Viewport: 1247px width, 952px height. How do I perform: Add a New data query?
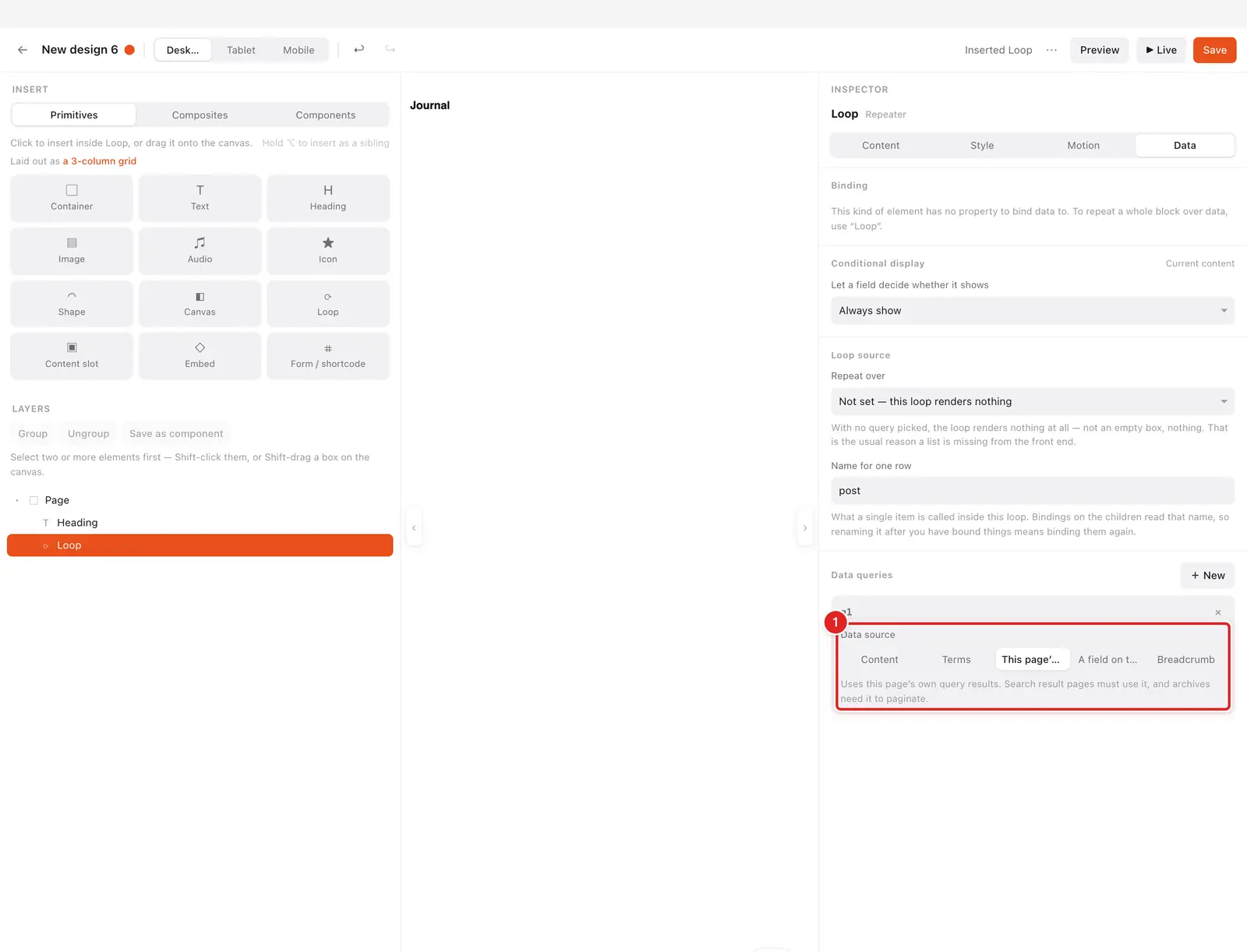[1207, 575]
